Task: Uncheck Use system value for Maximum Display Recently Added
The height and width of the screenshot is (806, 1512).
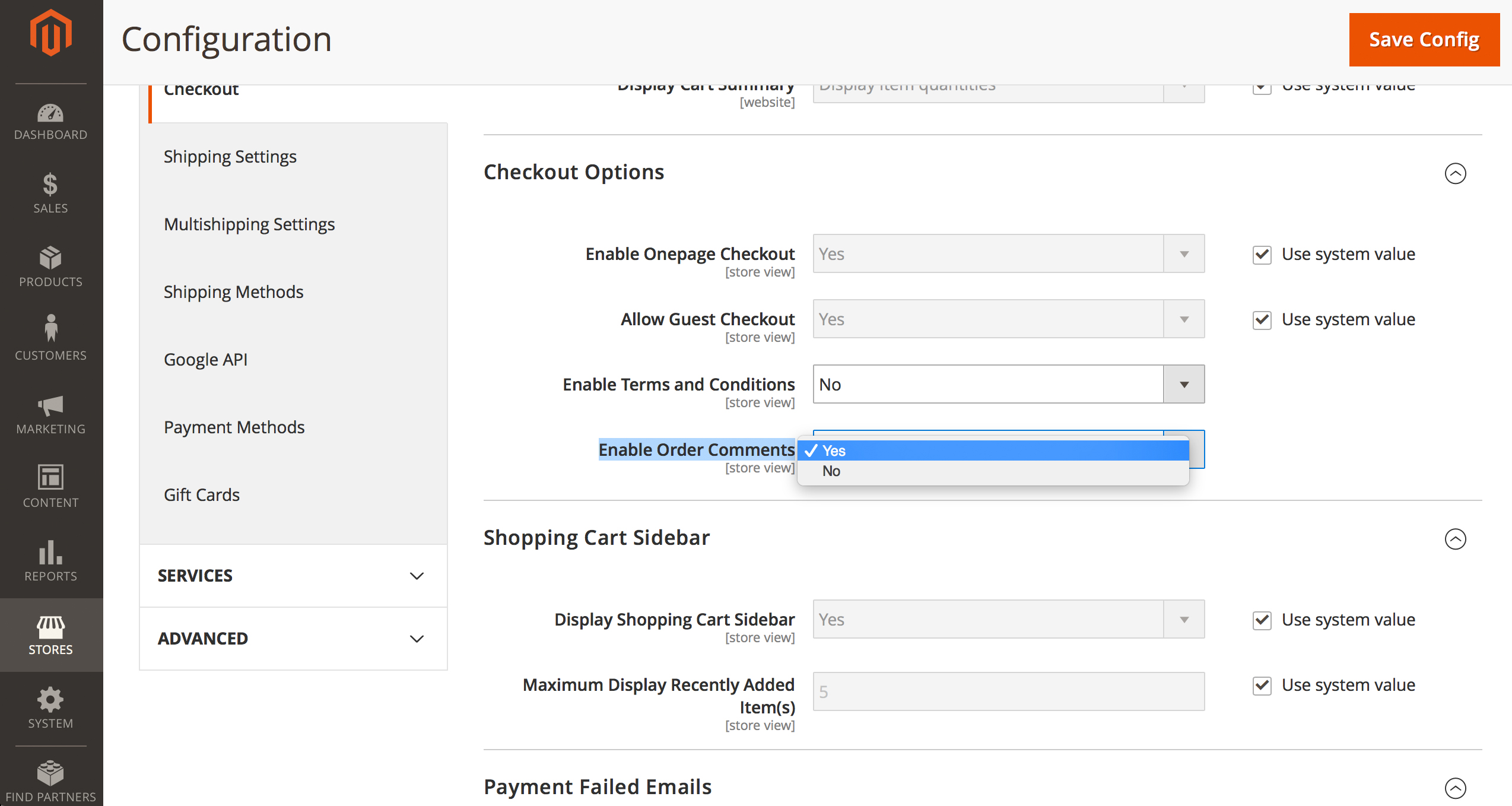Action: [1262, 686]
